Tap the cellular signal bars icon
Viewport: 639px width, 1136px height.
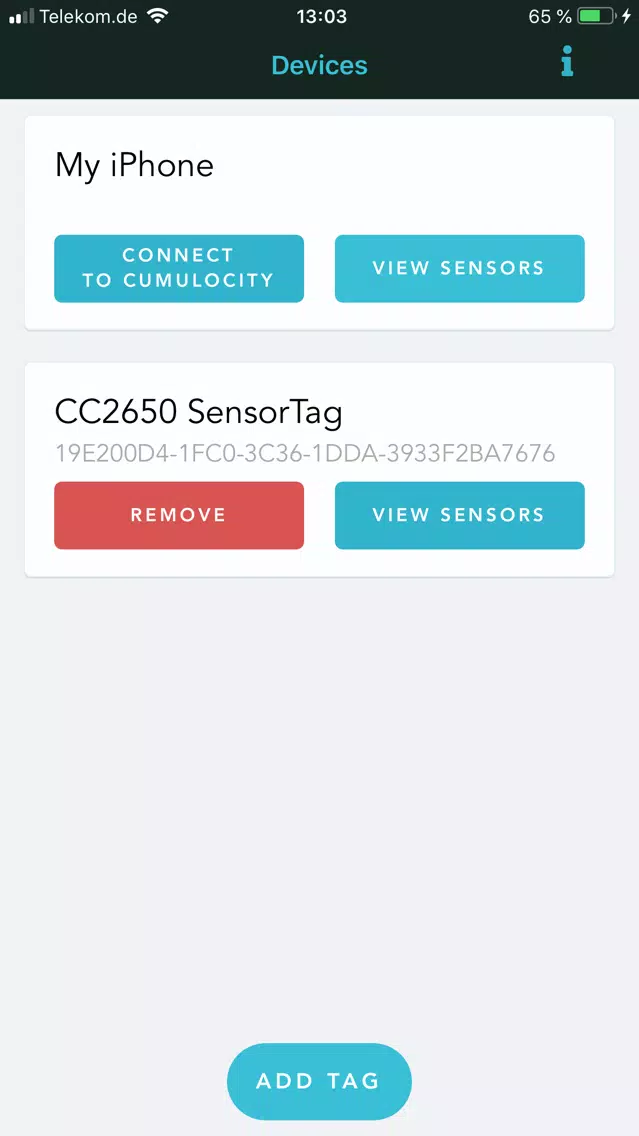22,17
